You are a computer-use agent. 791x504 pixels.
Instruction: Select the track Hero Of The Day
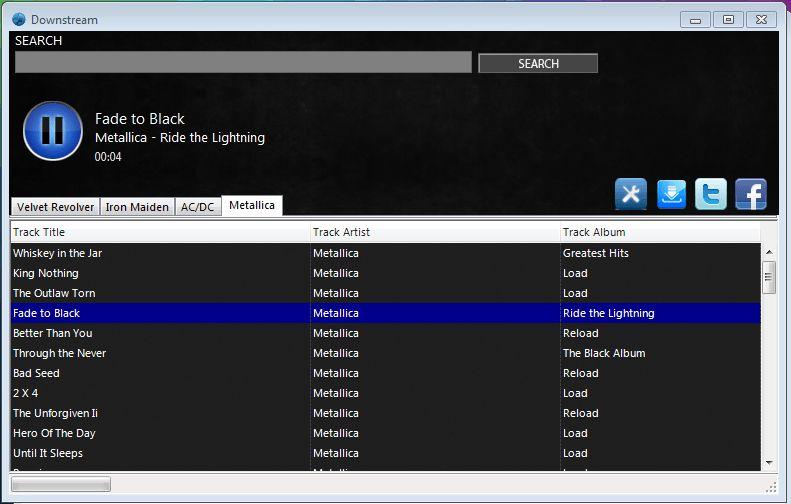[385, 433]
